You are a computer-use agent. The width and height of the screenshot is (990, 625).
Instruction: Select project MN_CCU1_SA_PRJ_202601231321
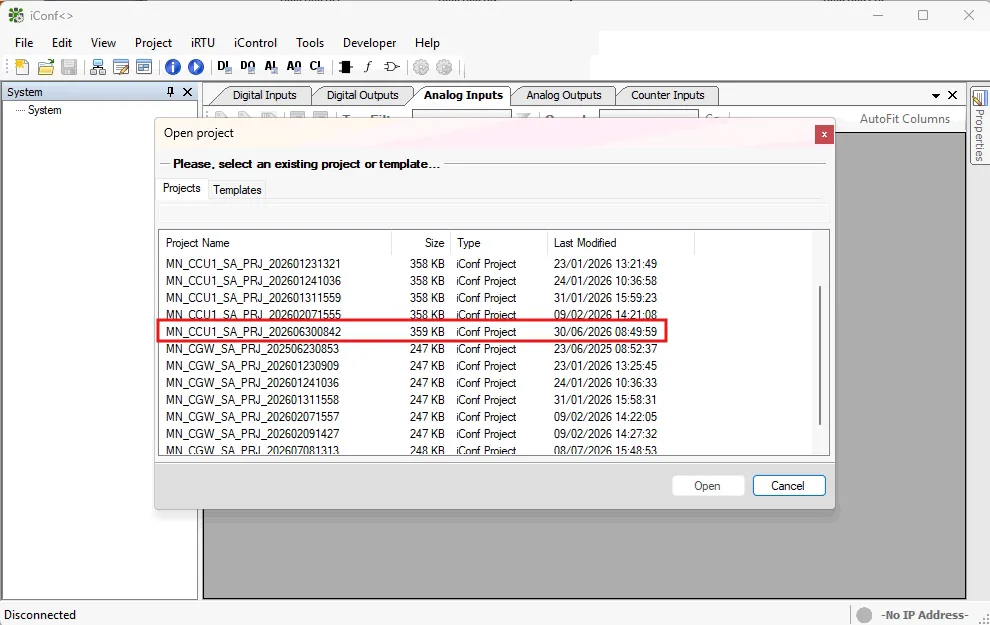411,263
